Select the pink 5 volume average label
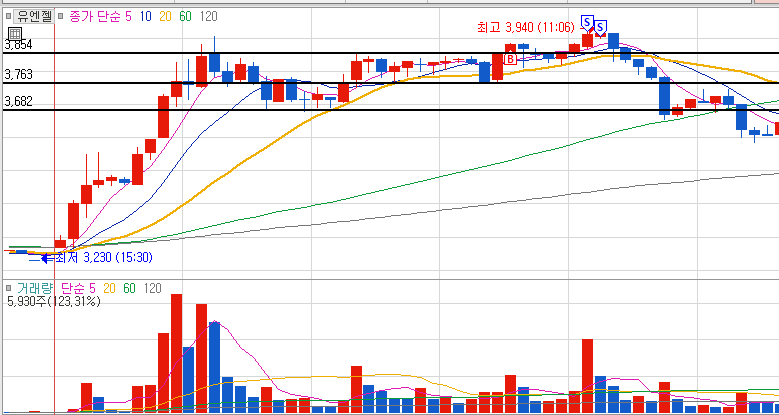Viewport: 779px width, 415px height. click(x=93, y=288)
